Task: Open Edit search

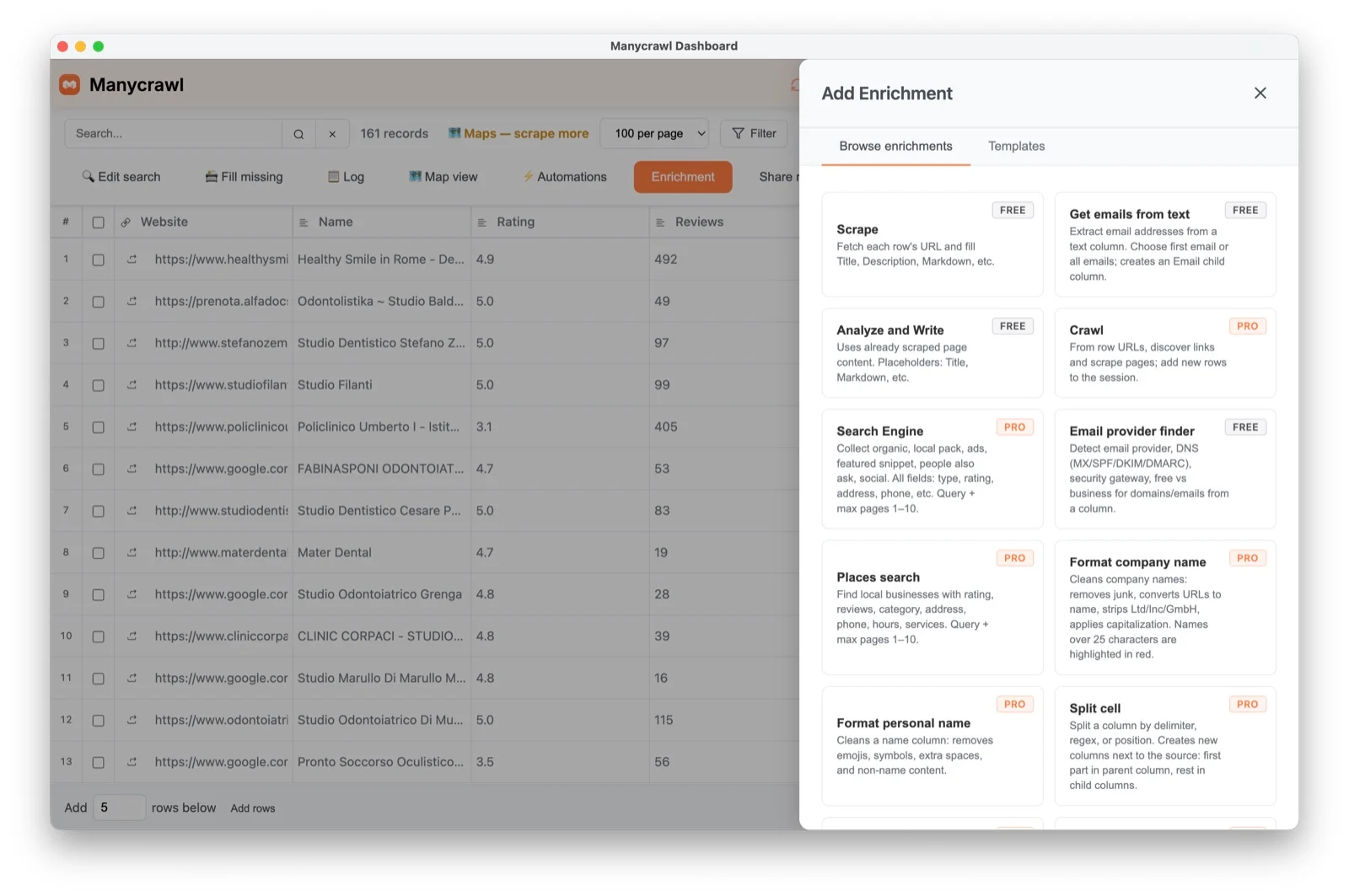Action: (x=121, y=177)
